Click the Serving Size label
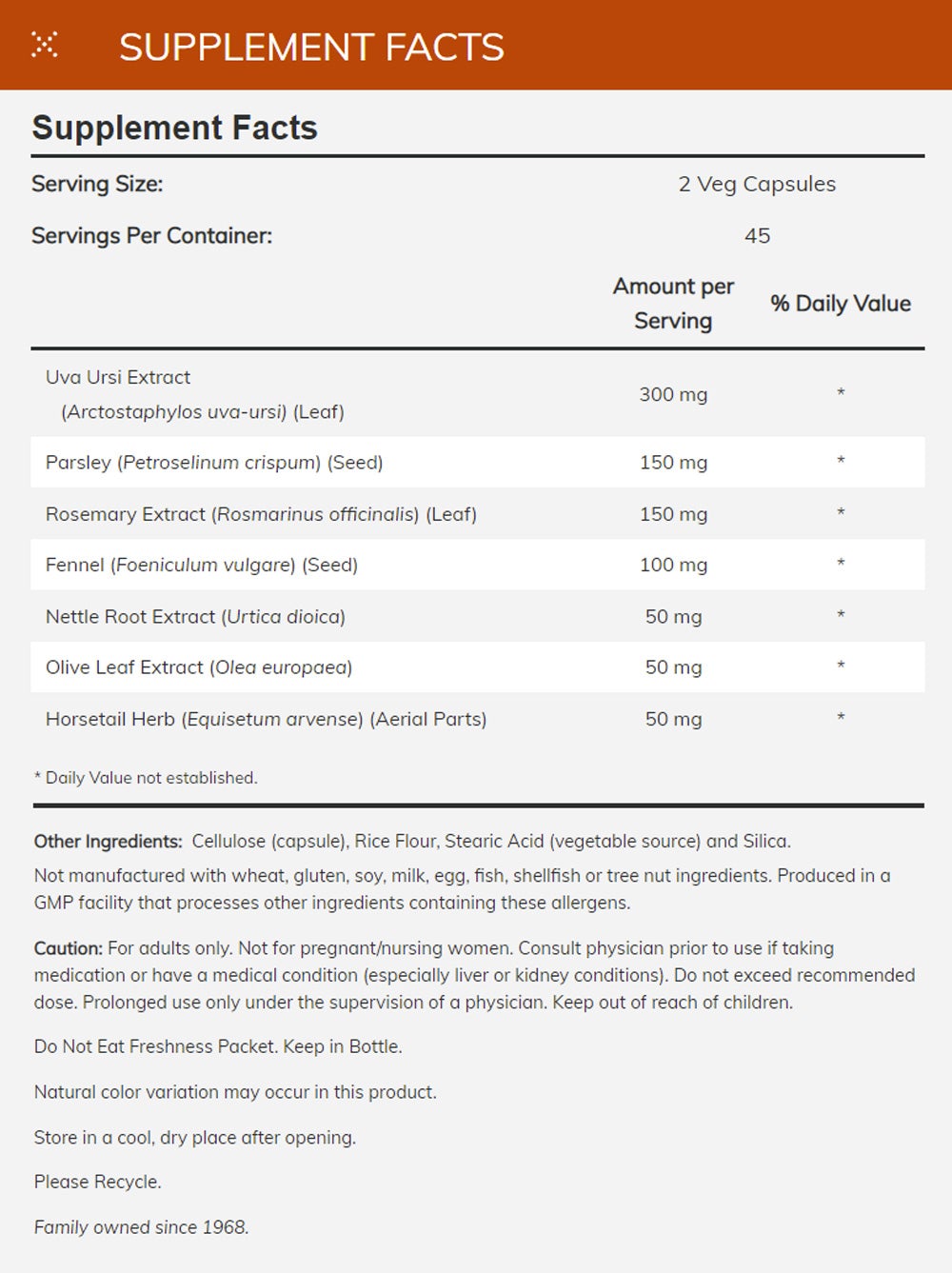Viewport: 952px width, 1273px height. (x=97, y=184)
